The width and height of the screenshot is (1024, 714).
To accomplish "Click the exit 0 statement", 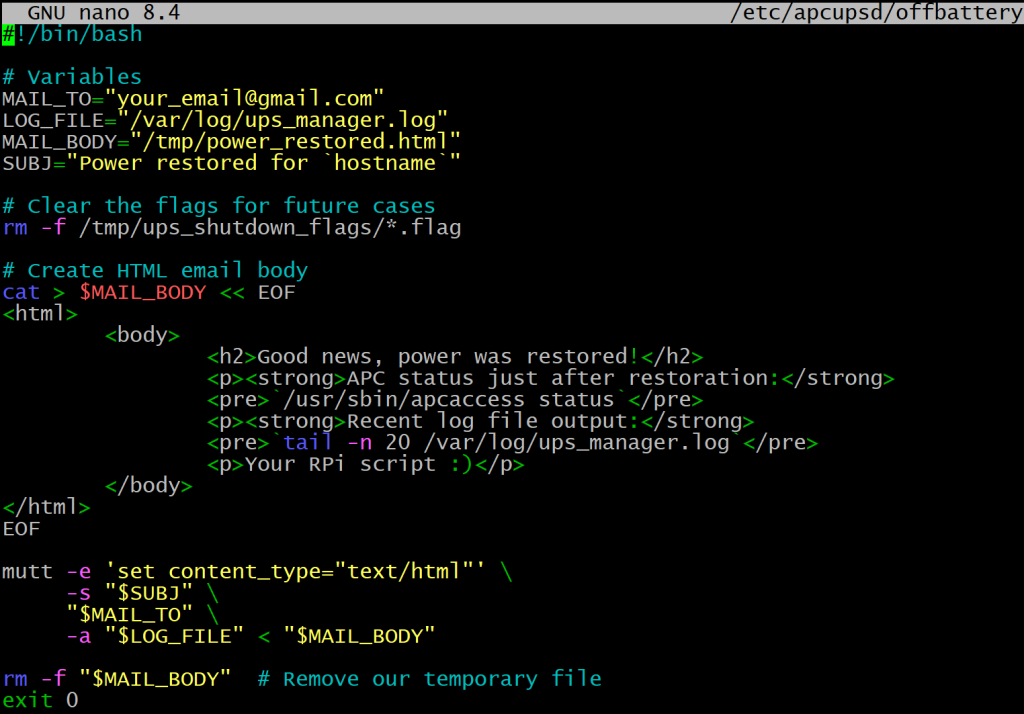I will pos(42,699).
